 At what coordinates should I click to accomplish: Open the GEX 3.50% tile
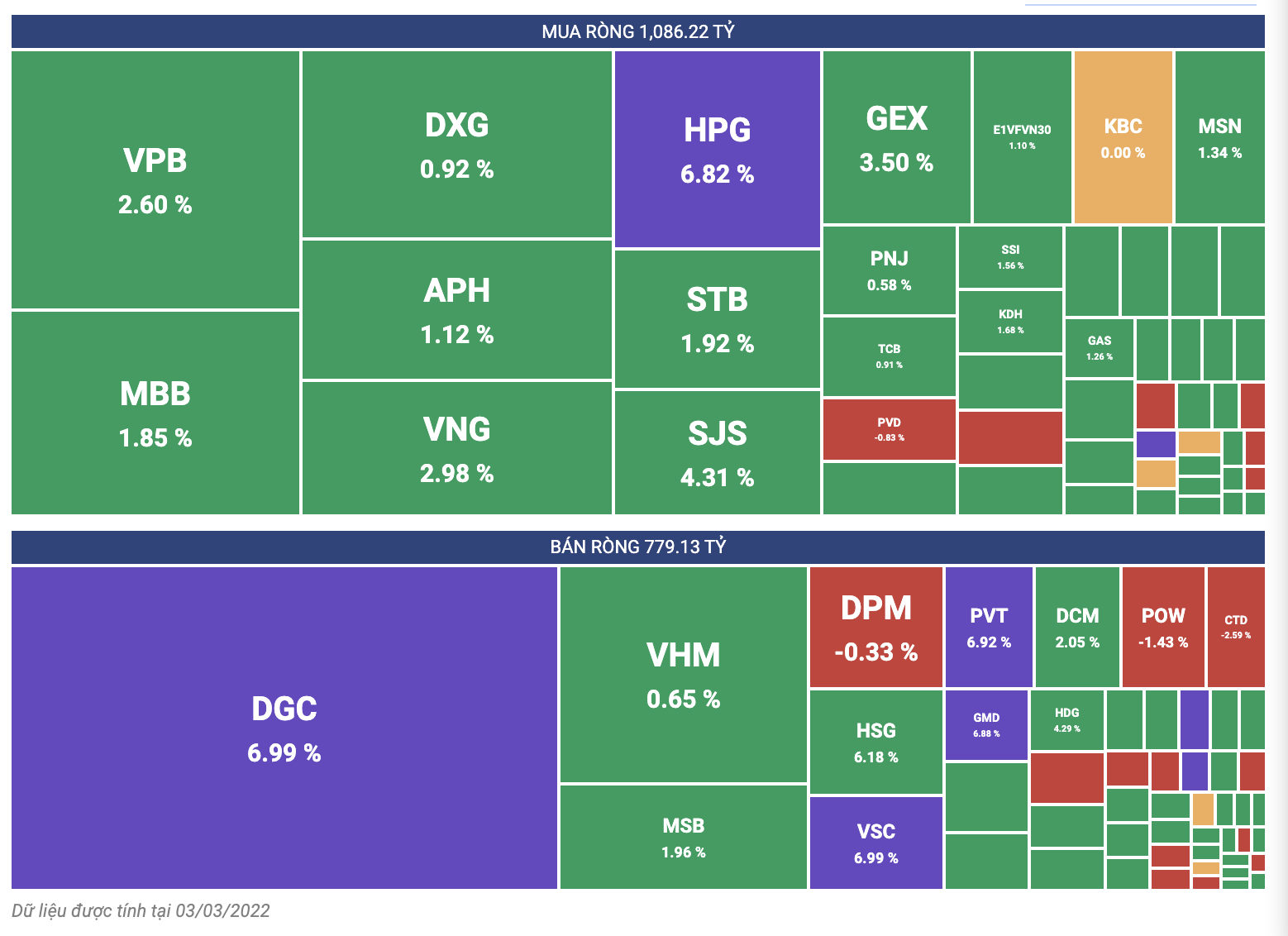896,137
